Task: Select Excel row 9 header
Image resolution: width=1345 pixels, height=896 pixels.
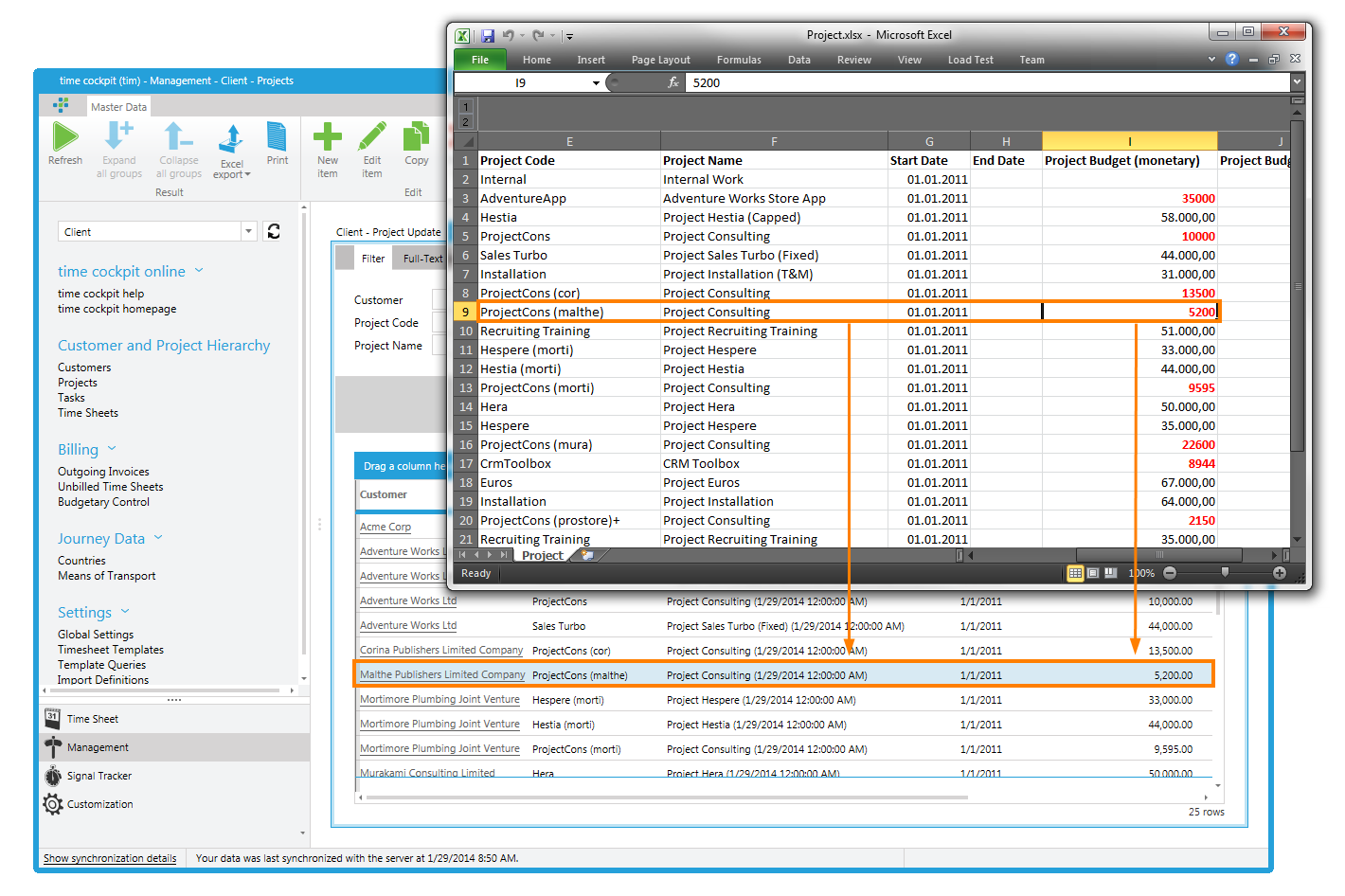Action: [465, 312]
